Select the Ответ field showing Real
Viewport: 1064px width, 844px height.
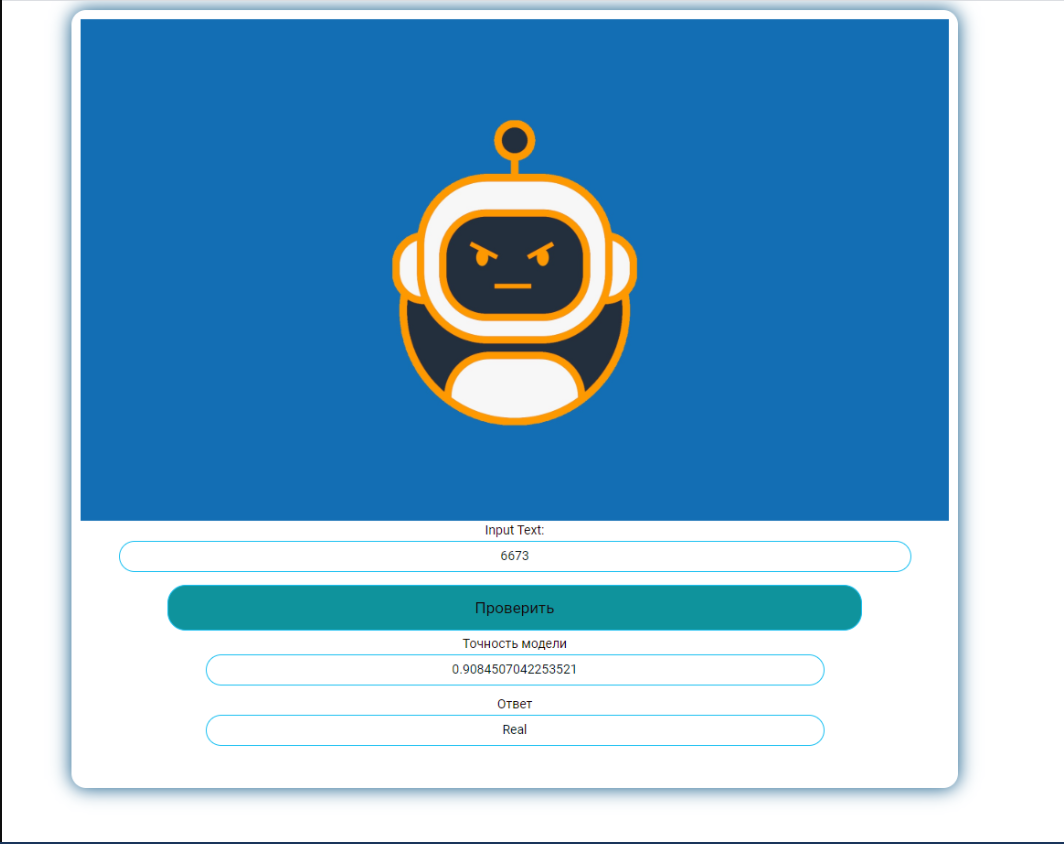click(514, 730)
